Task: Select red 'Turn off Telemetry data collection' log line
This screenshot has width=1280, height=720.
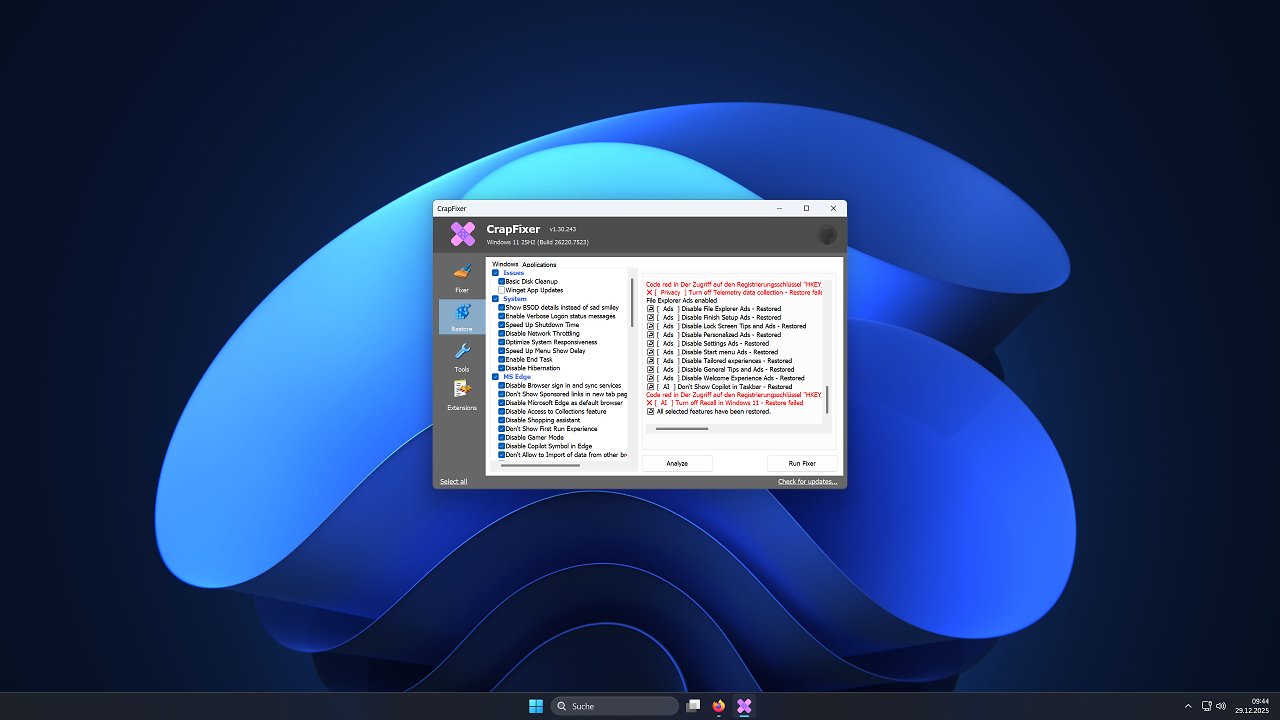Action: [734, 292]
